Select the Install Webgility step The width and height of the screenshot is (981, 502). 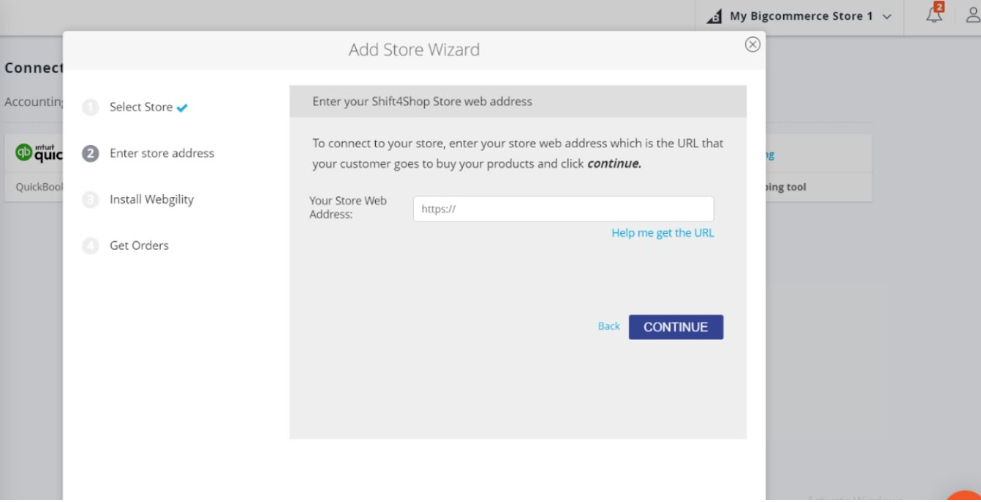(x=152, y=200)
